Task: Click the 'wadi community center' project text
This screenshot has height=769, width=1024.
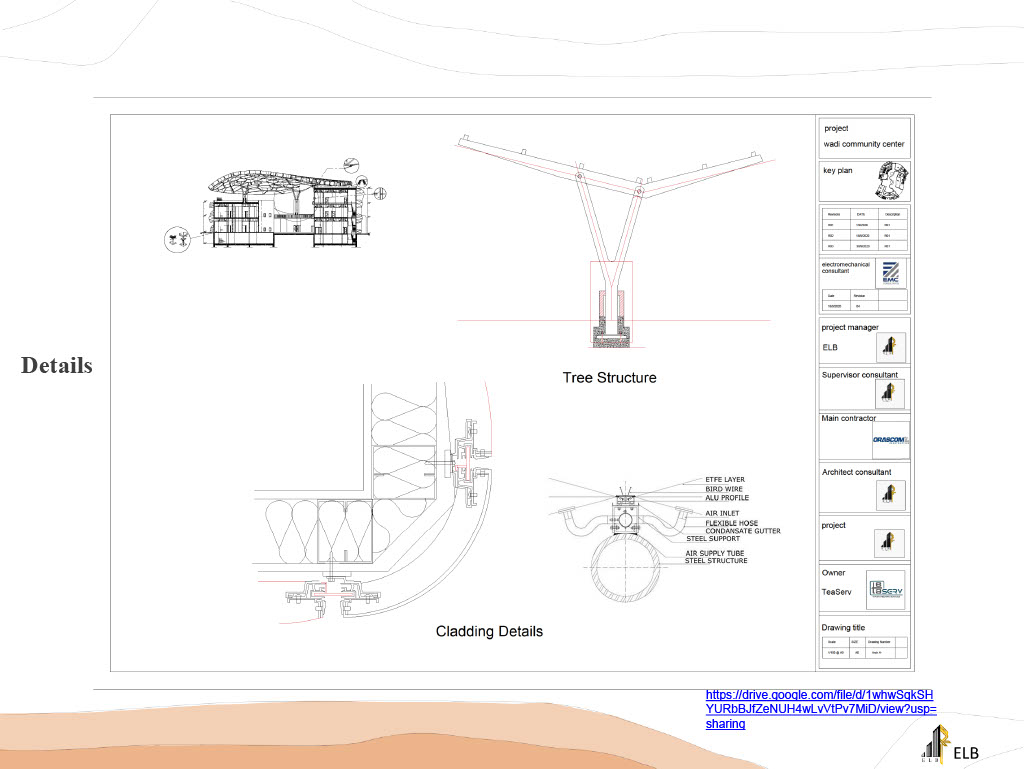Action: tap(864, 144)
